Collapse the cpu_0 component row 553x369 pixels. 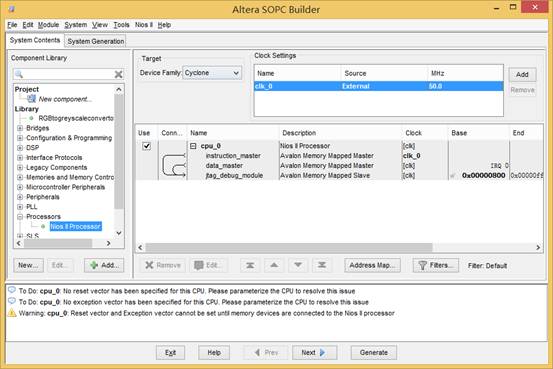point(193,146)
